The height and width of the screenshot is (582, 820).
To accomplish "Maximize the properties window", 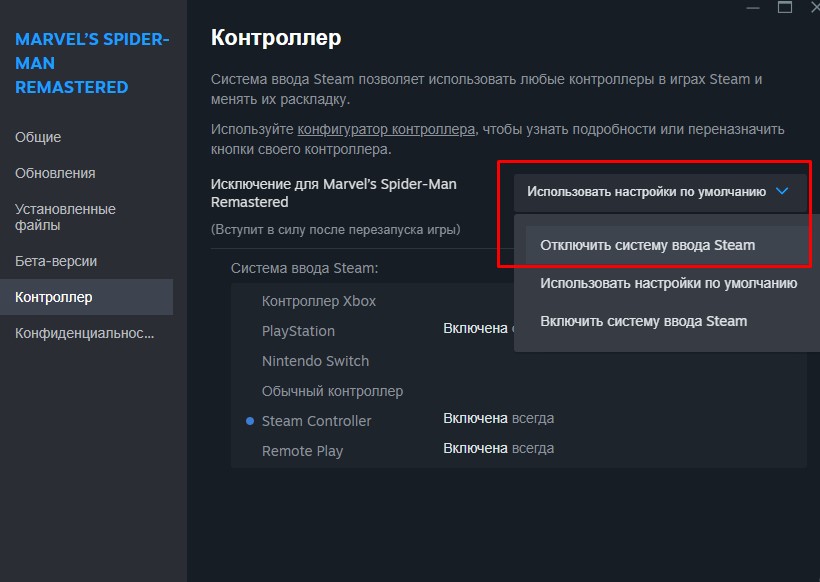I will [x=784, y=7].
